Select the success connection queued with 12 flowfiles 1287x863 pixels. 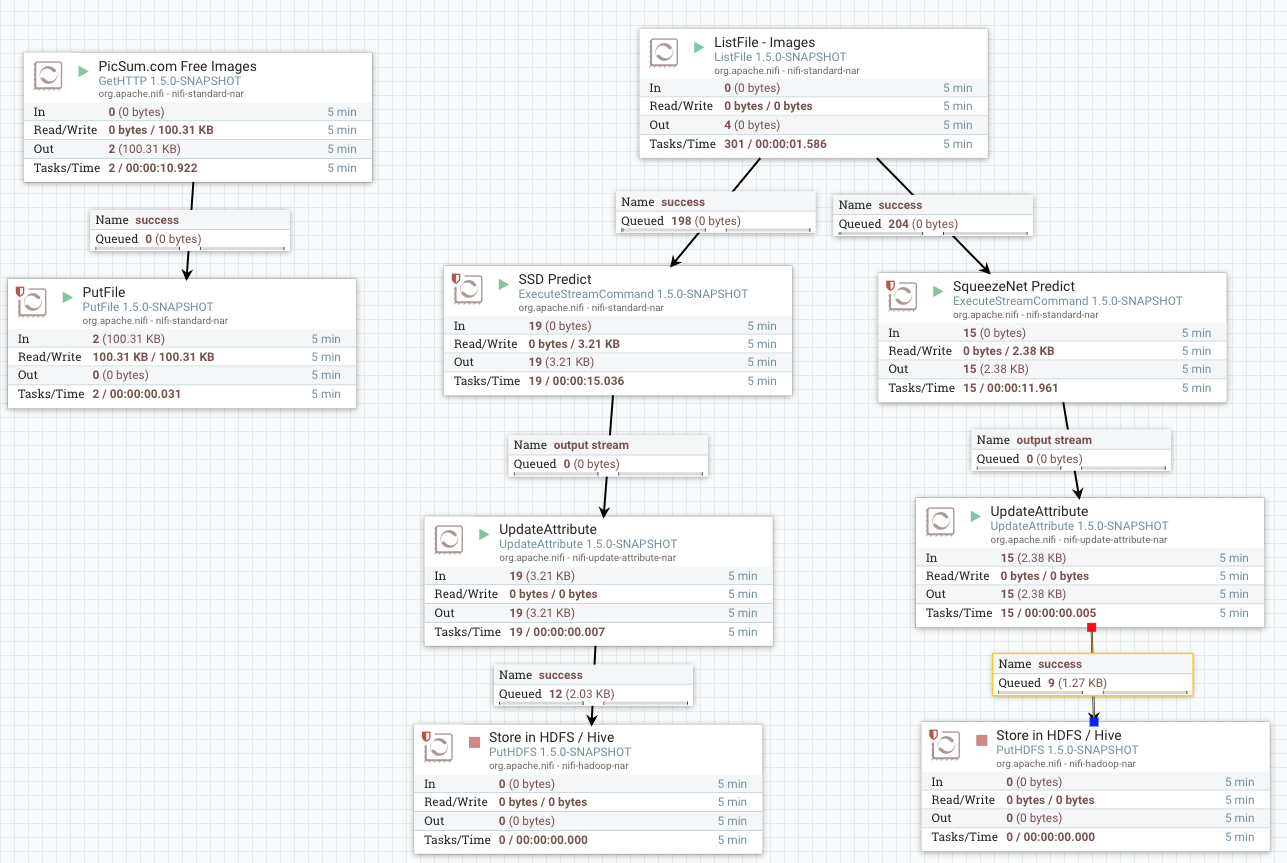tap(593, 684)
